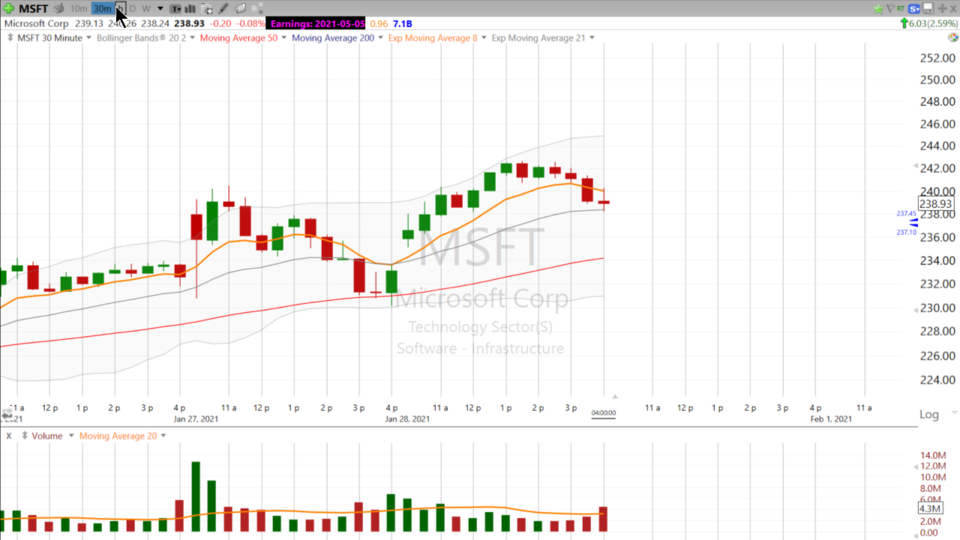Screen dimensions: 960x540
Task: Click the text-style toolbar icon
Action: tap(176, 9)
